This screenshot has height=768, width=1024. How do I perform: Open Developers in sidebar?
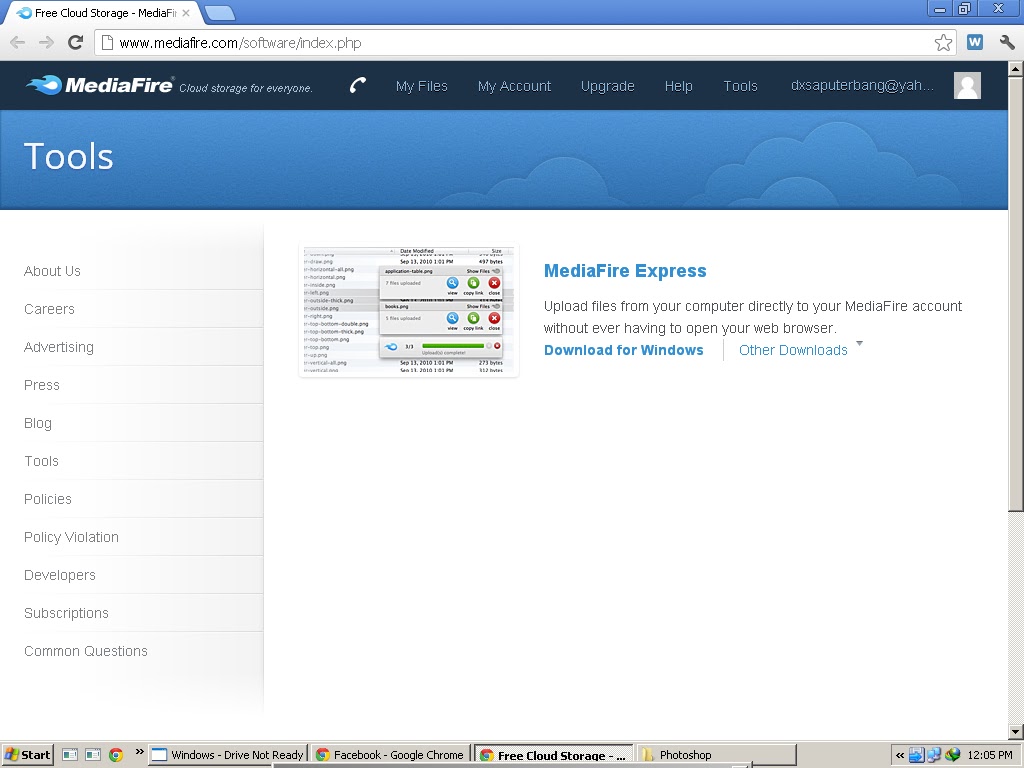(59, 575)
